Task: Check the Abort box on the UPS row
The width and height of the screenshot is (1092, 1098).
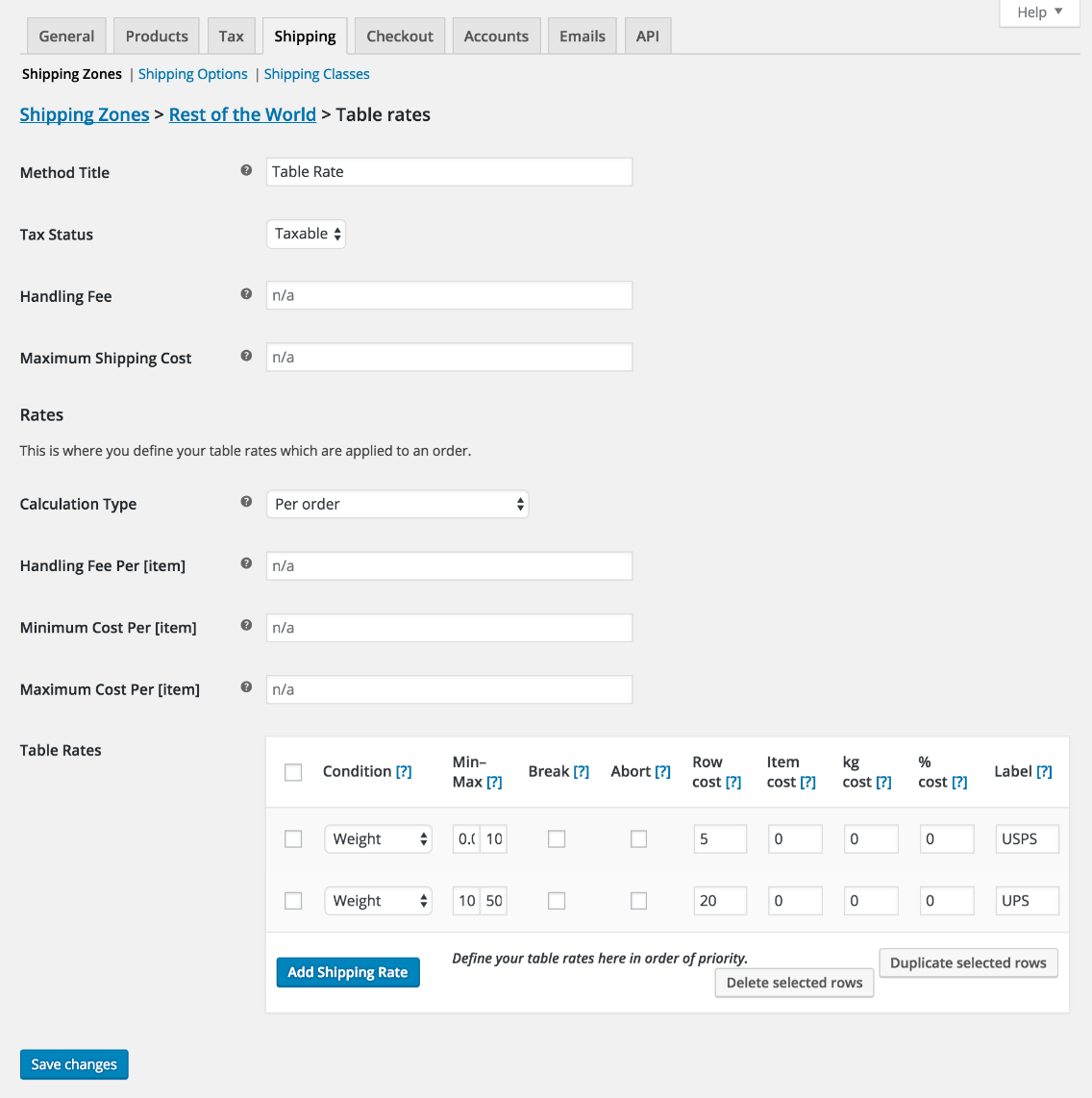Action: [x=638, y=900]
